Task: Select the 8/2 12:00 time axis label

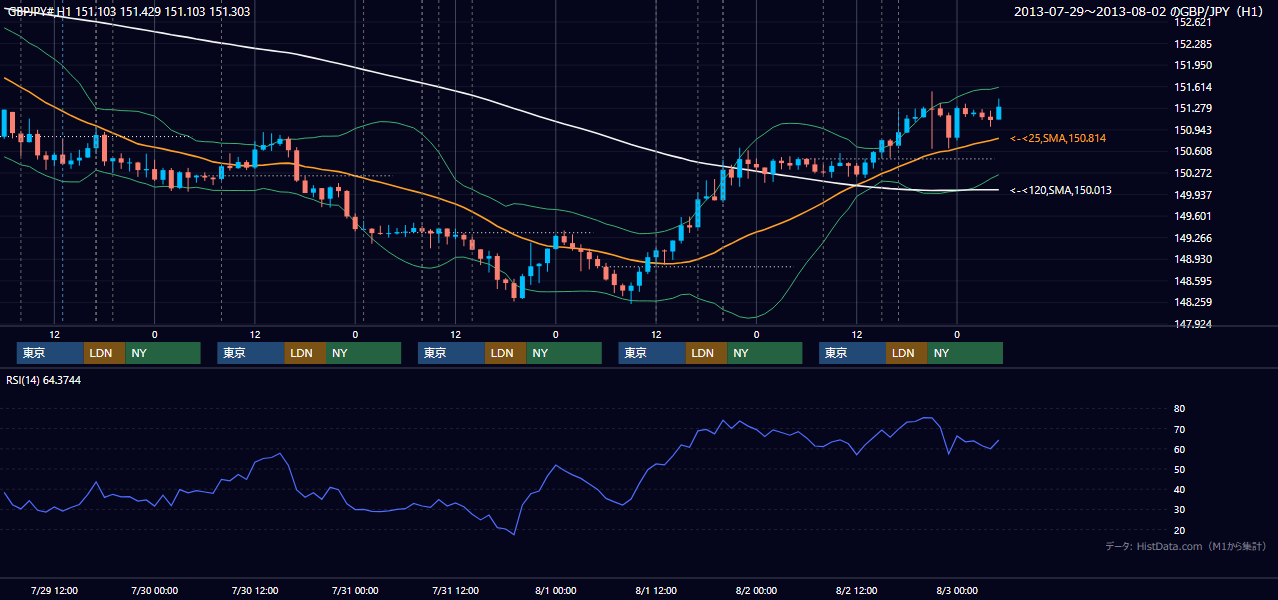Action: [857, 590]
